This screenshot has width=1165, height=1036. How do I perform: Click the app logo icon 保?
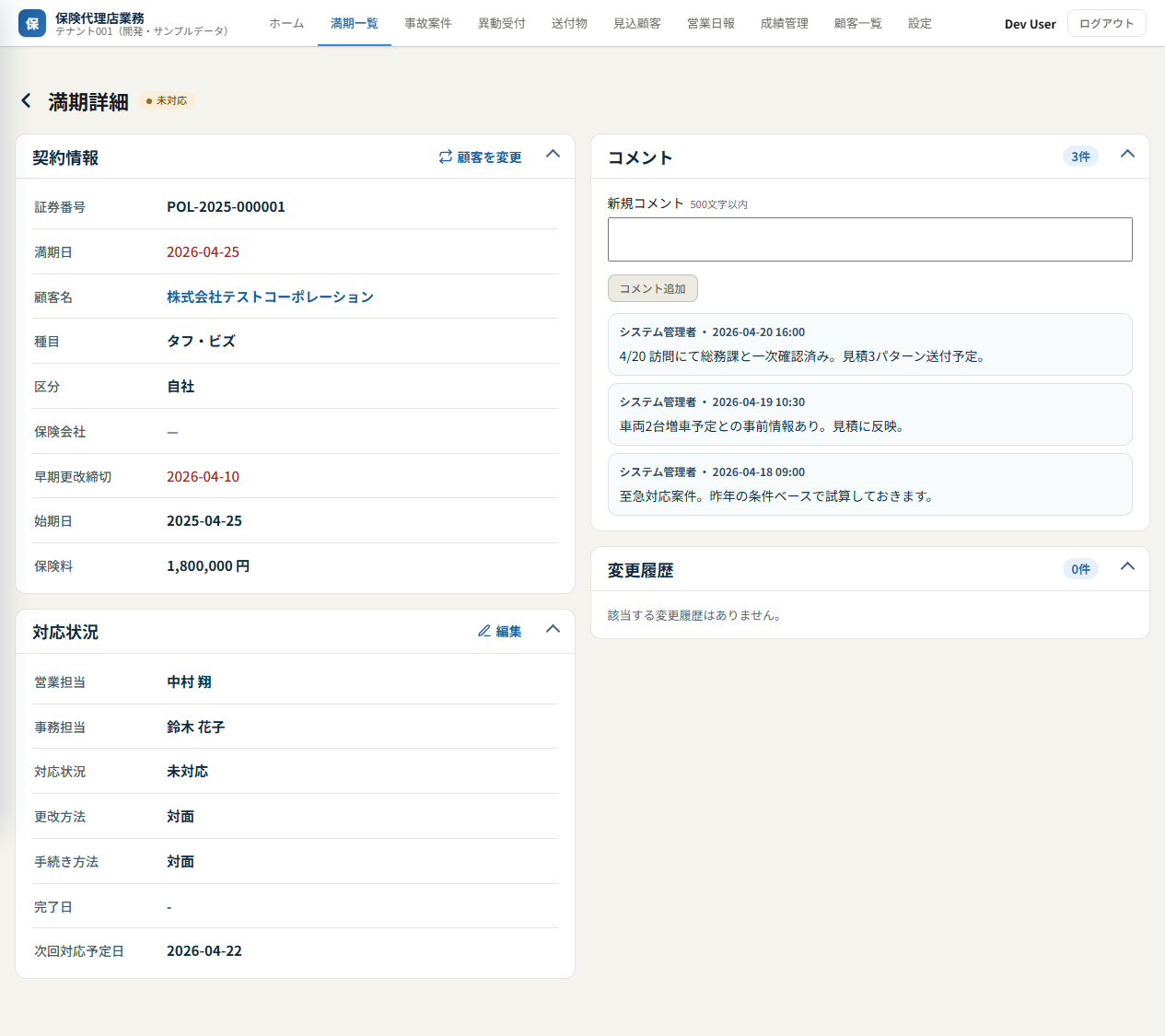[x=32, y=23]
